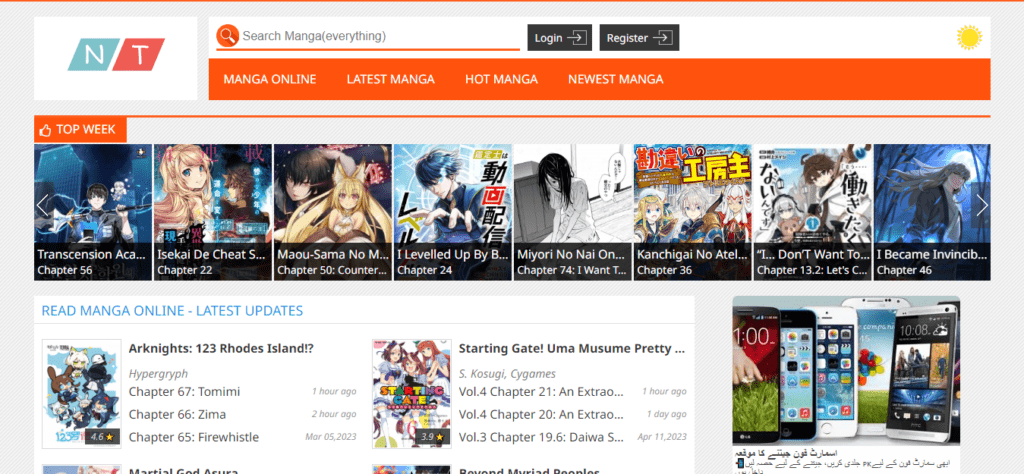Open the Kanchigai No Atel... thumbnail

tap(693, 212)
